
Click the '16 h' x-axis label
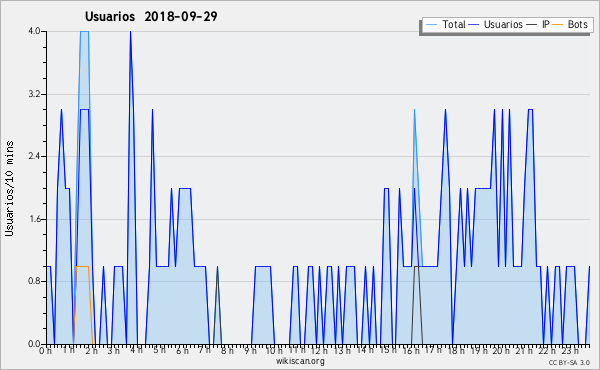pyautogui.click(x=411, y=351)
